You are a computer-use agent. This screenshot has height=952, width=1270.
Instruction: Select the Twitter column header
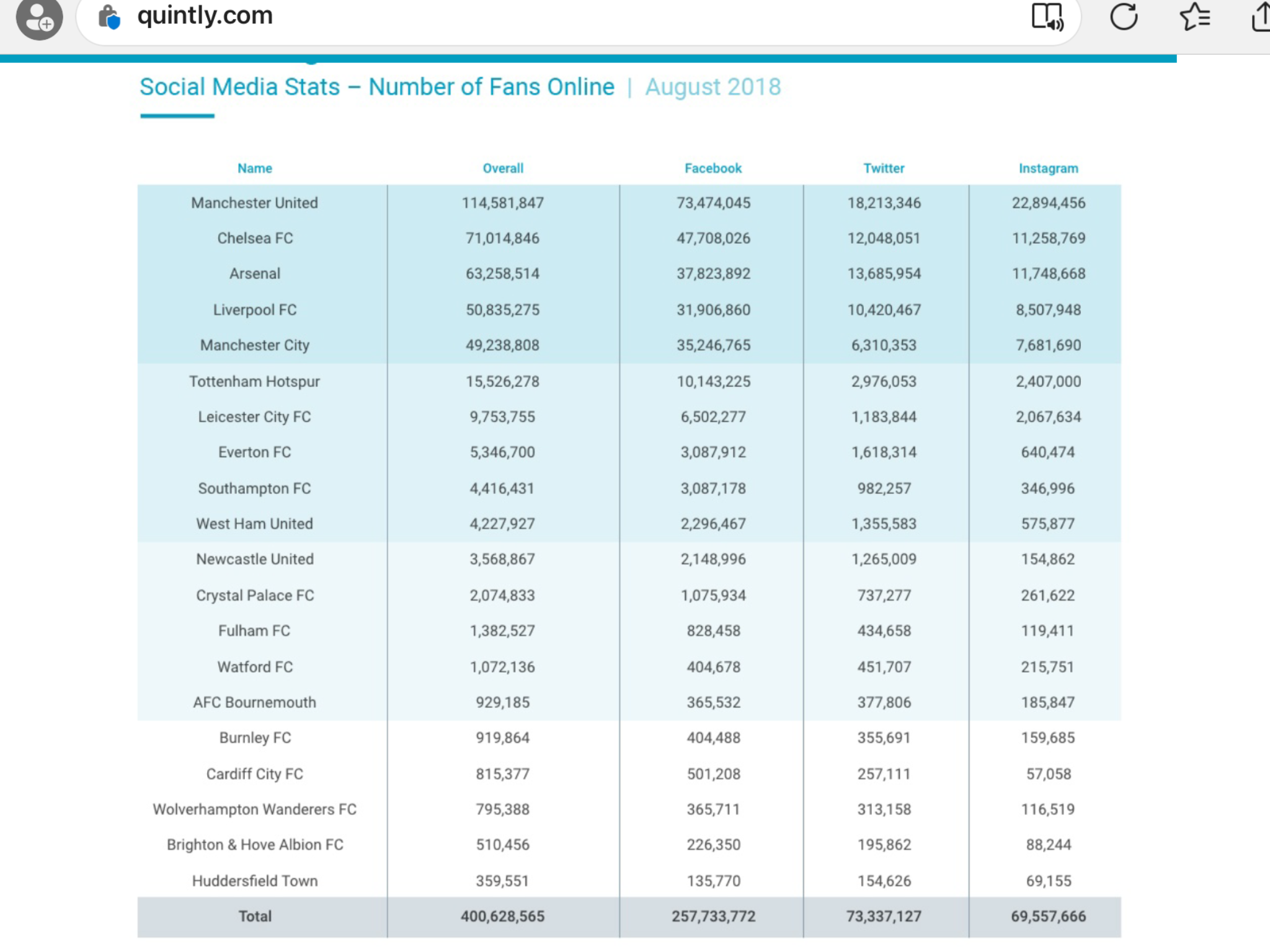point(884,168)
